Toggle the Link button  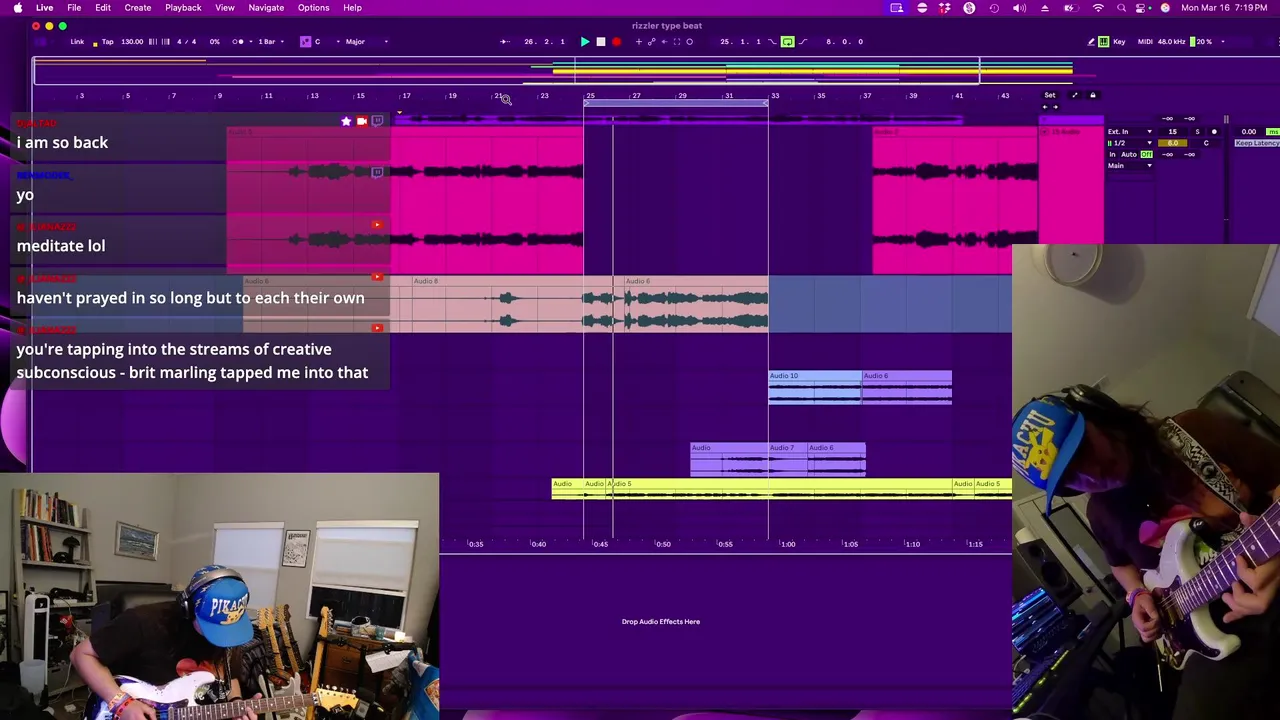point(77,41)
